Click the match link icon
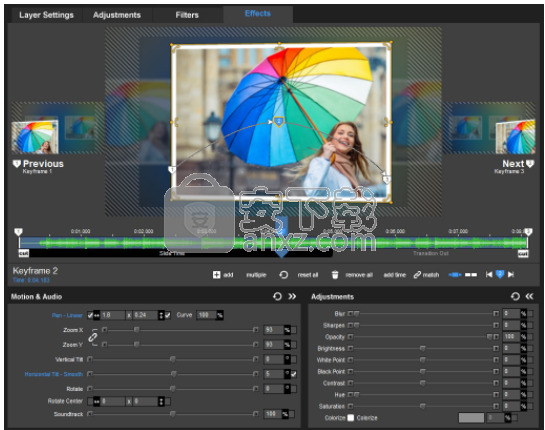This screenshot has width=545, height=430. (x=417, y=275)
